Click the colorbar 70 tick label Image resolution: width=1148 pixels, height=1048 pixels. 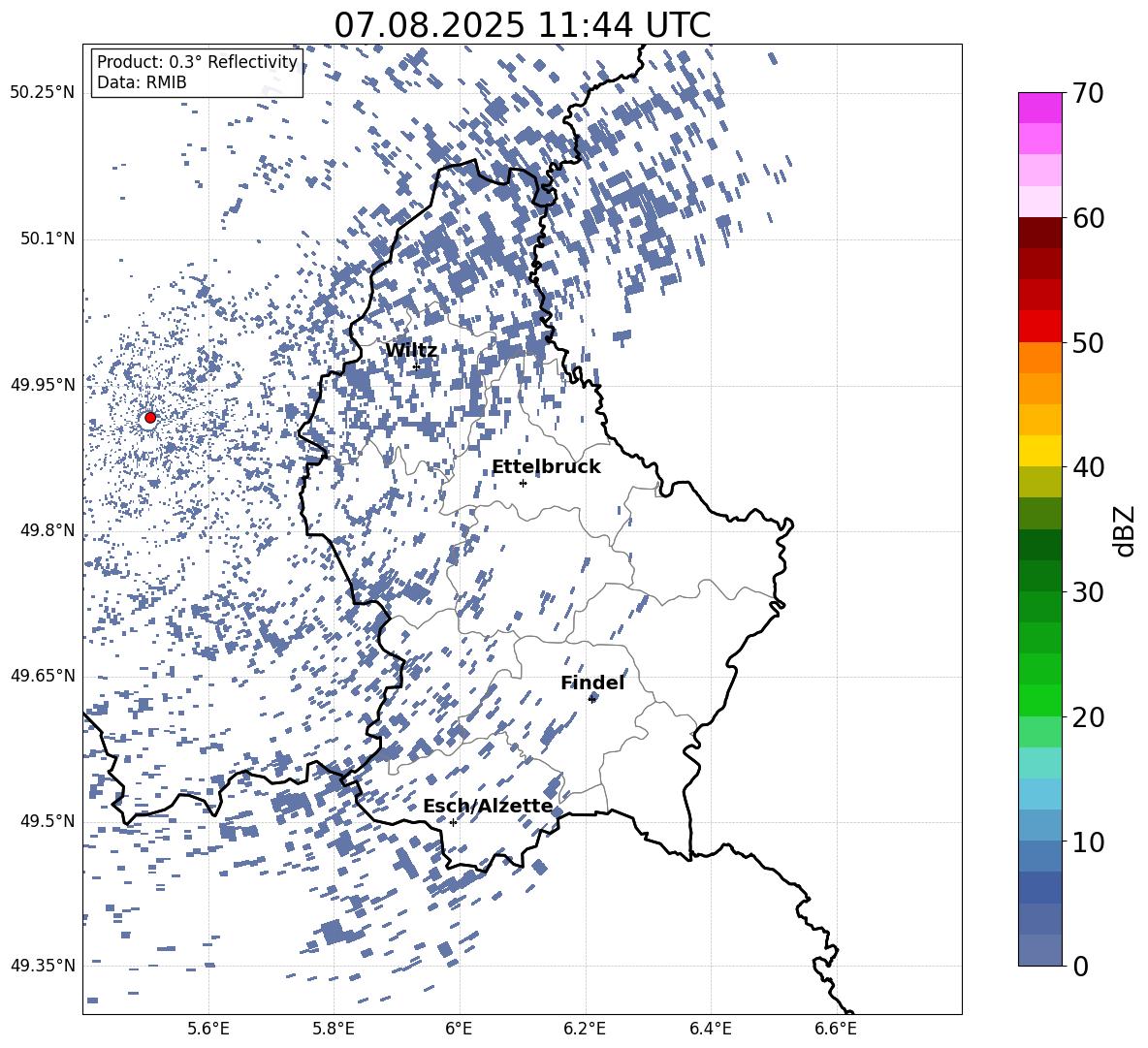pyautogui.click(x=1088, y=94)
